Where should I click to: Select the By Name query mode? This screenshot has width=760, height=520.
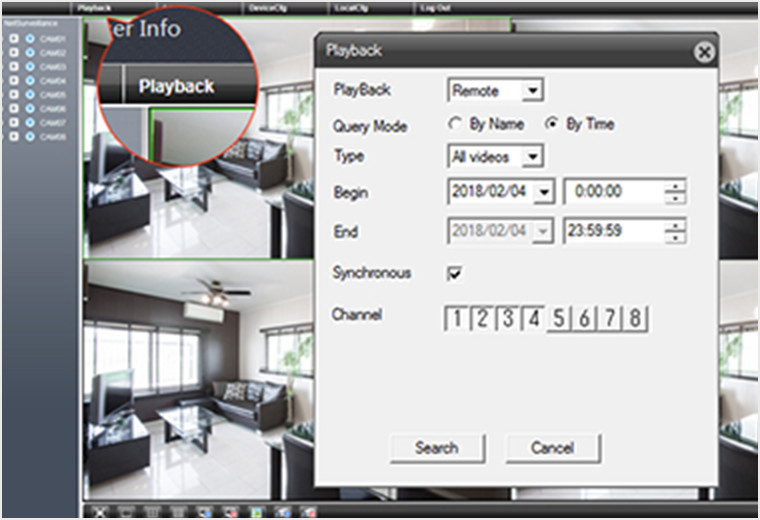[x=456, y=125]
